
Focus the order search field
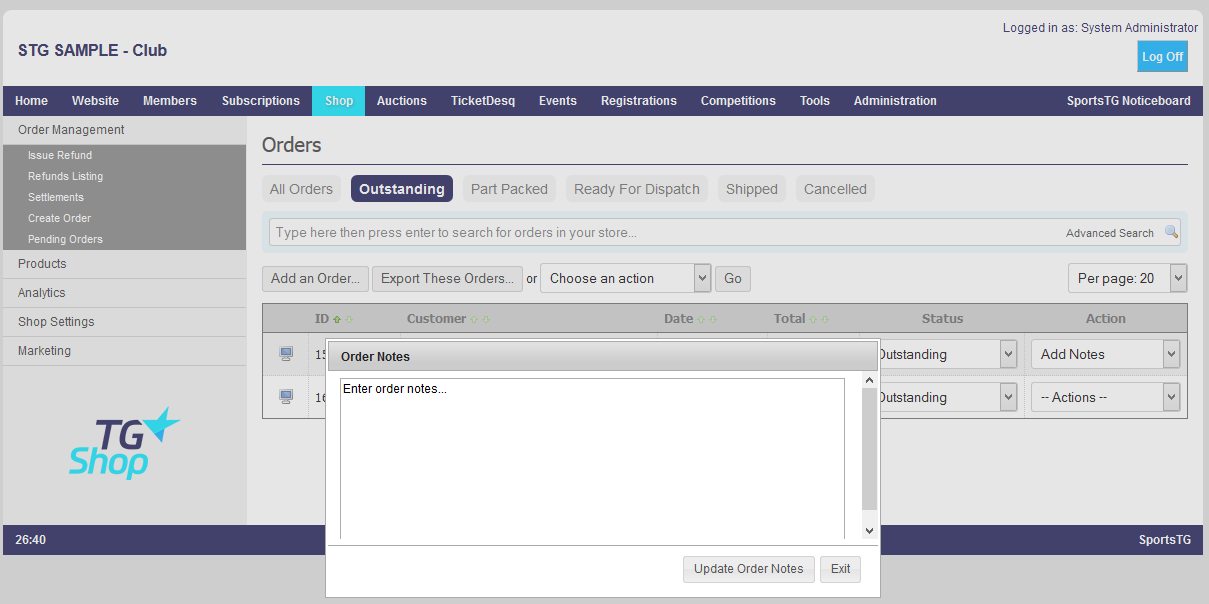coord(725,232)
